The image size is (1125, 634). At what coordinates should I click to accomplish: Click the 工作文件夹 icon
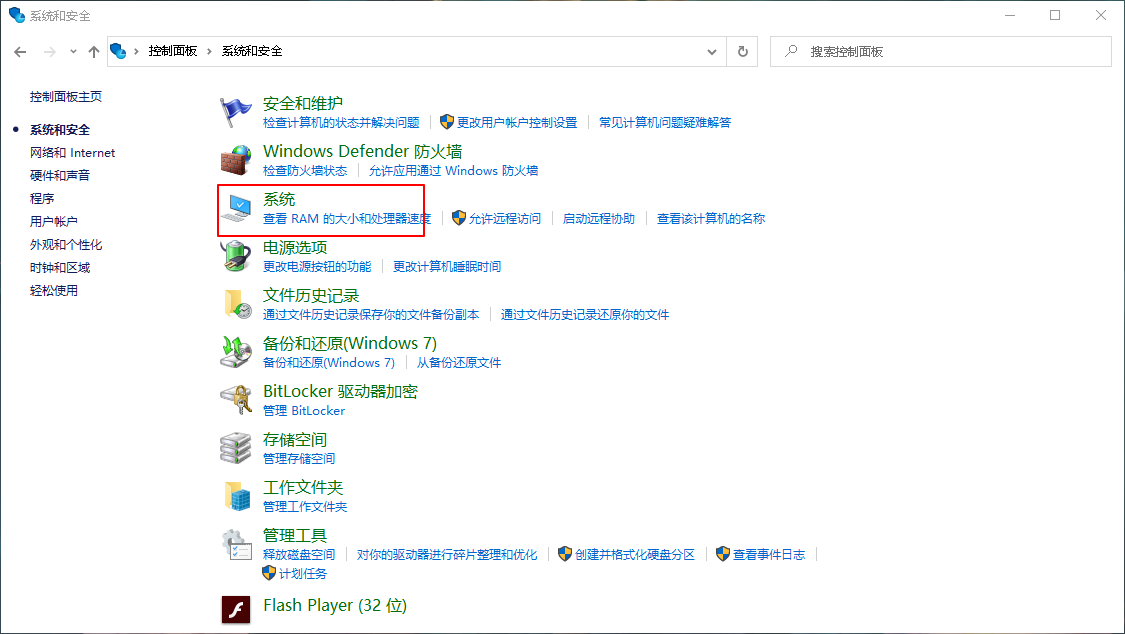236,496
